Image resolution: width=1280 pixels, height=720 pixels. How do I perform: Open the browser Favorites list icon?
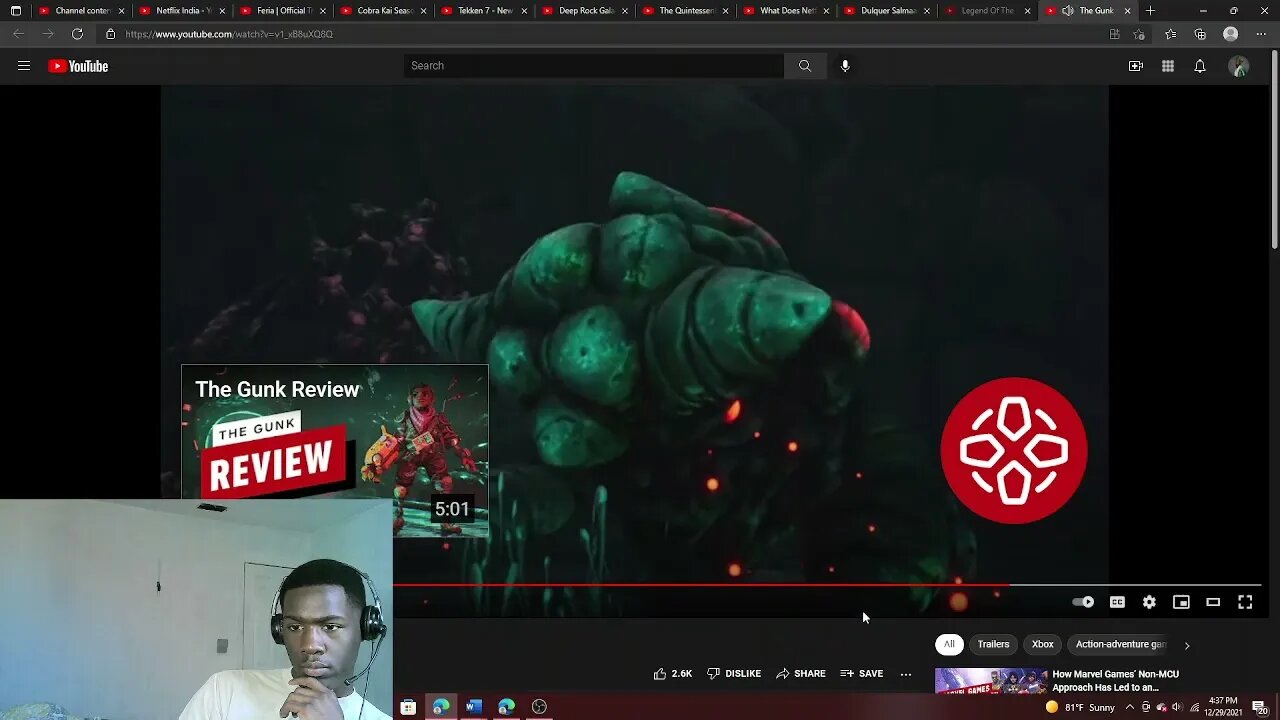[1171, 34]
